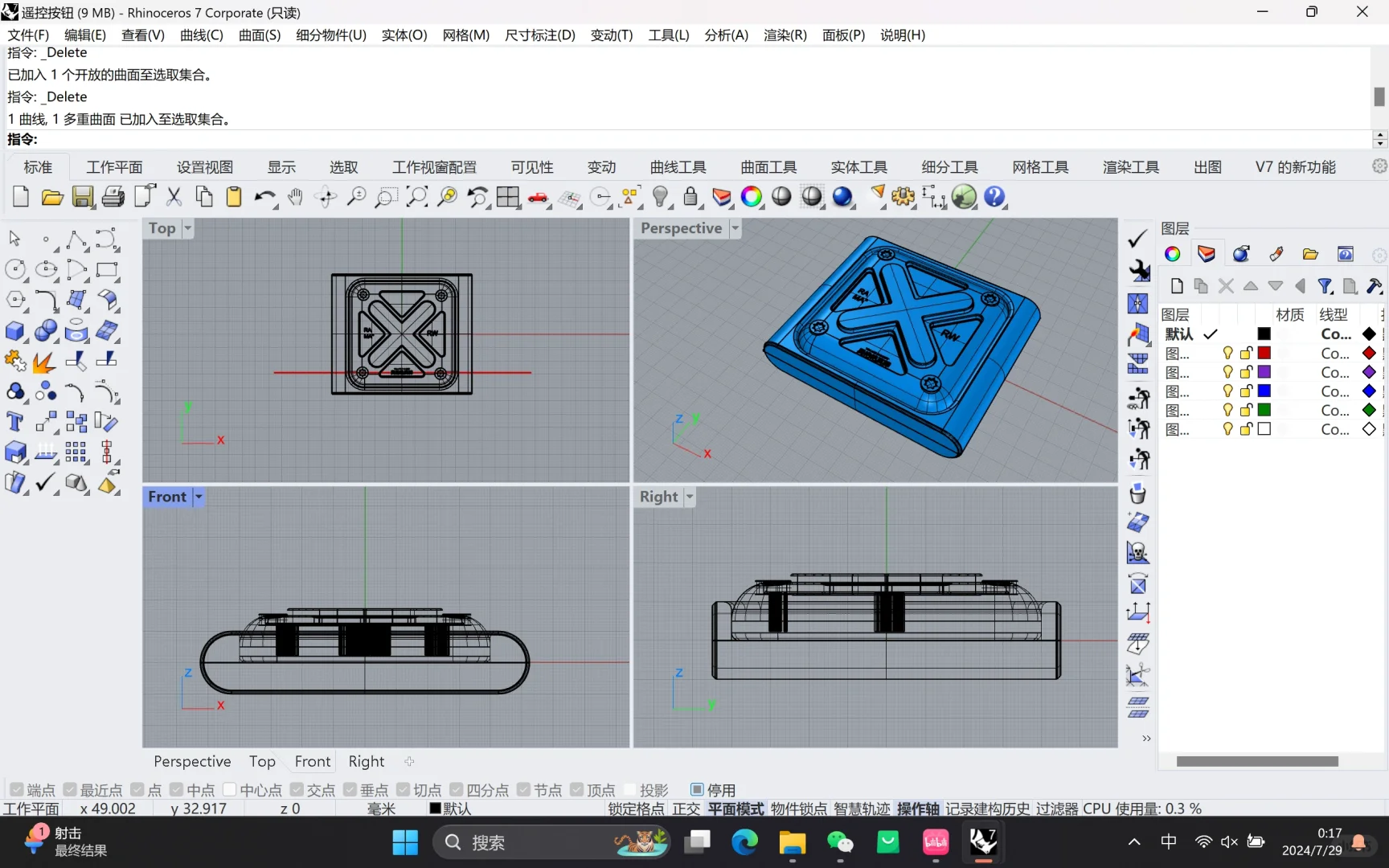This screenshot has height=868, width=1389.
Task: Toggle 平面模式 in the status bar
Action: [x=735, y=809]
